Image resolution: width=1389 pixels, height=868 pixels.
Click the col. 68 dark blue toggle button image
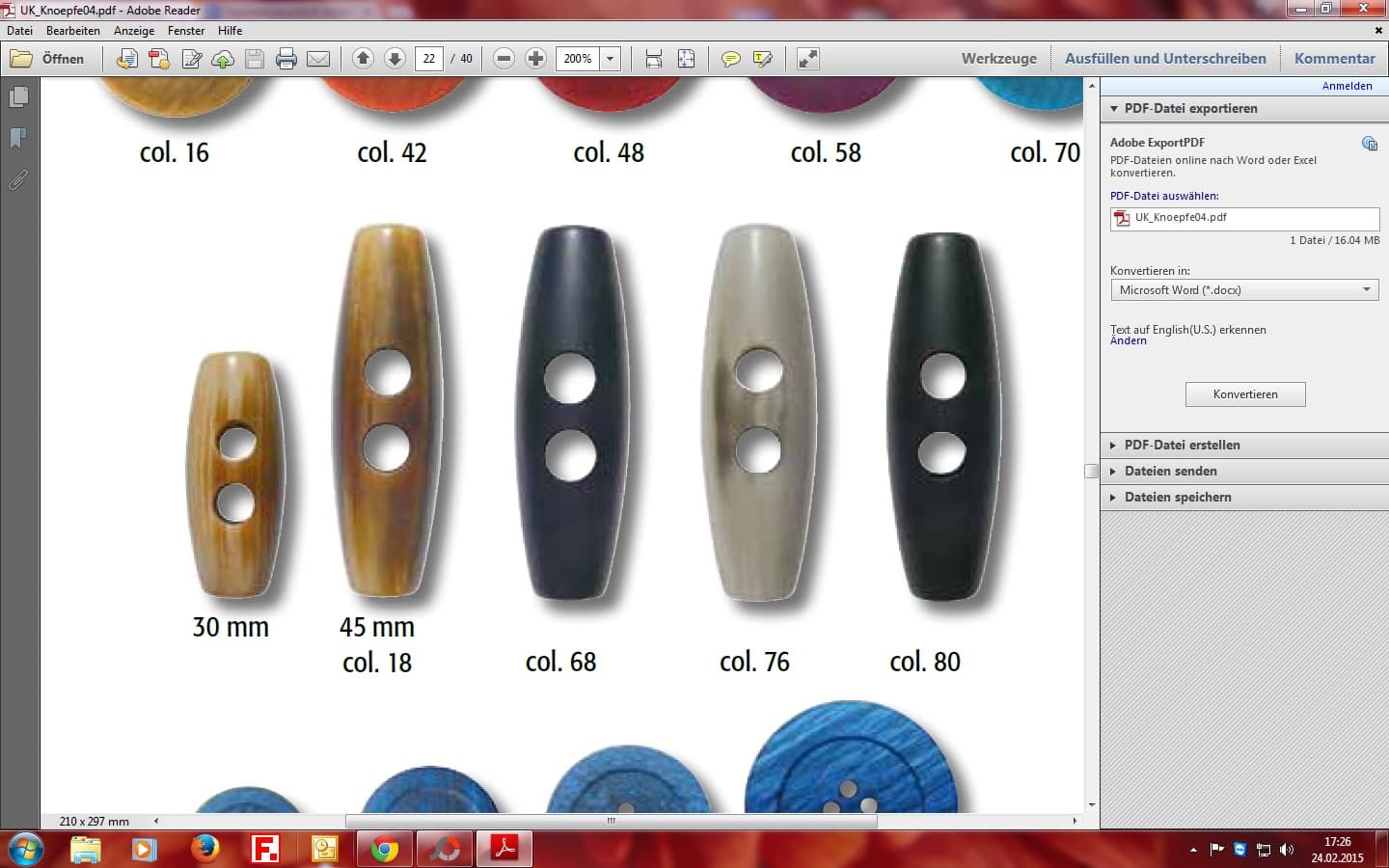[x=571, y=414]
